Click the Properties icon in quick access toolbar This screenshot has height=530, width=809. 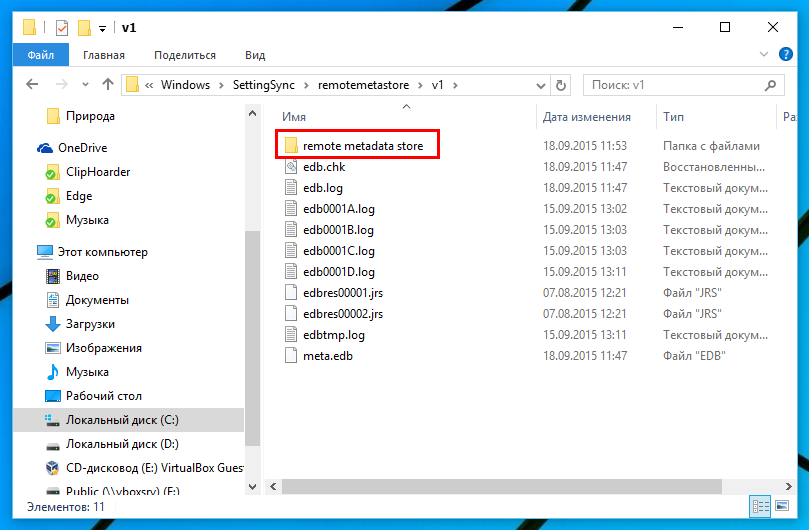coord(62,27)
